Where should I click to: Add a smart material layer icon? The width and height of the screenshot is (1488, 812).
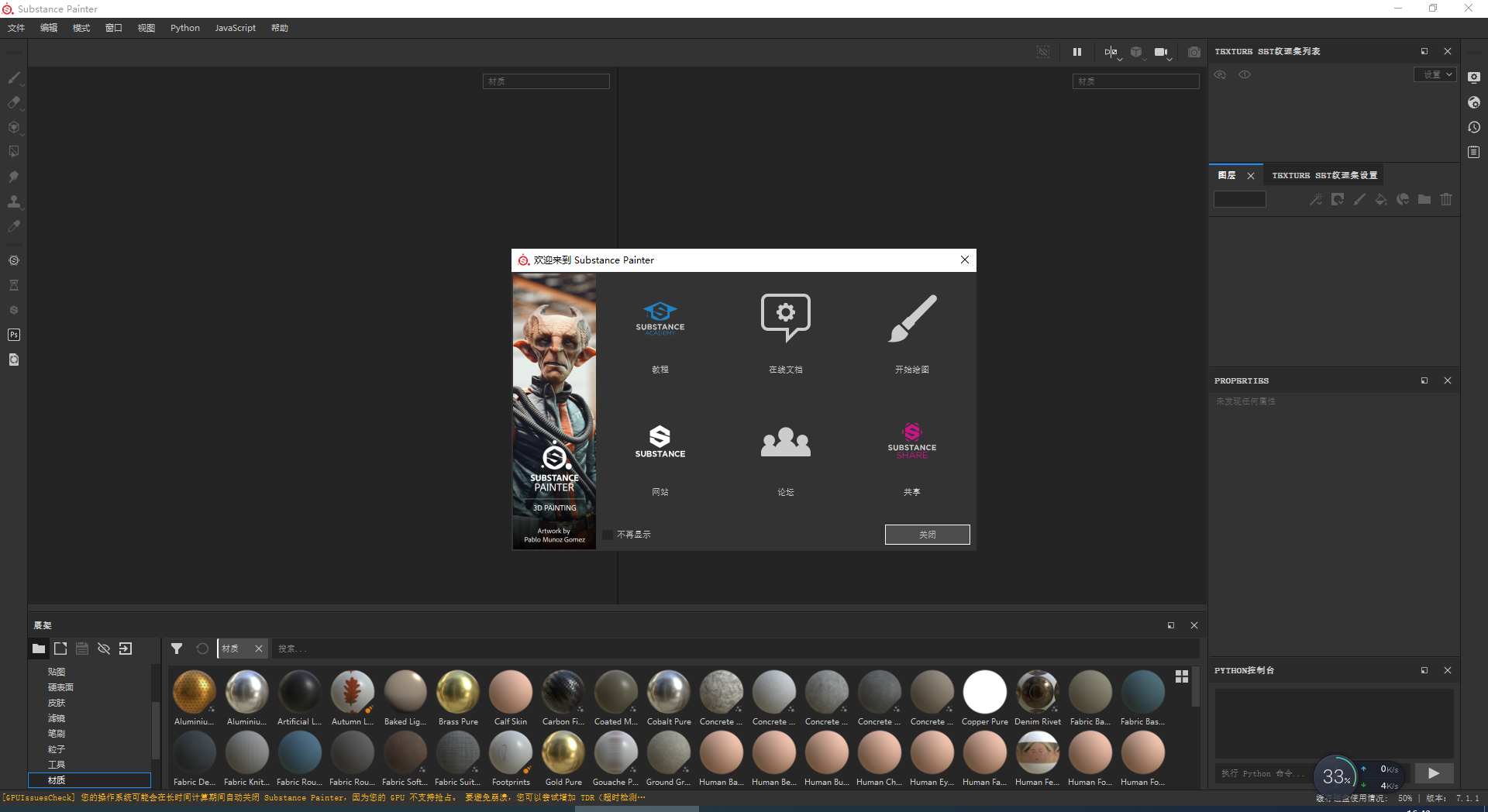(x=1403, y=200)
